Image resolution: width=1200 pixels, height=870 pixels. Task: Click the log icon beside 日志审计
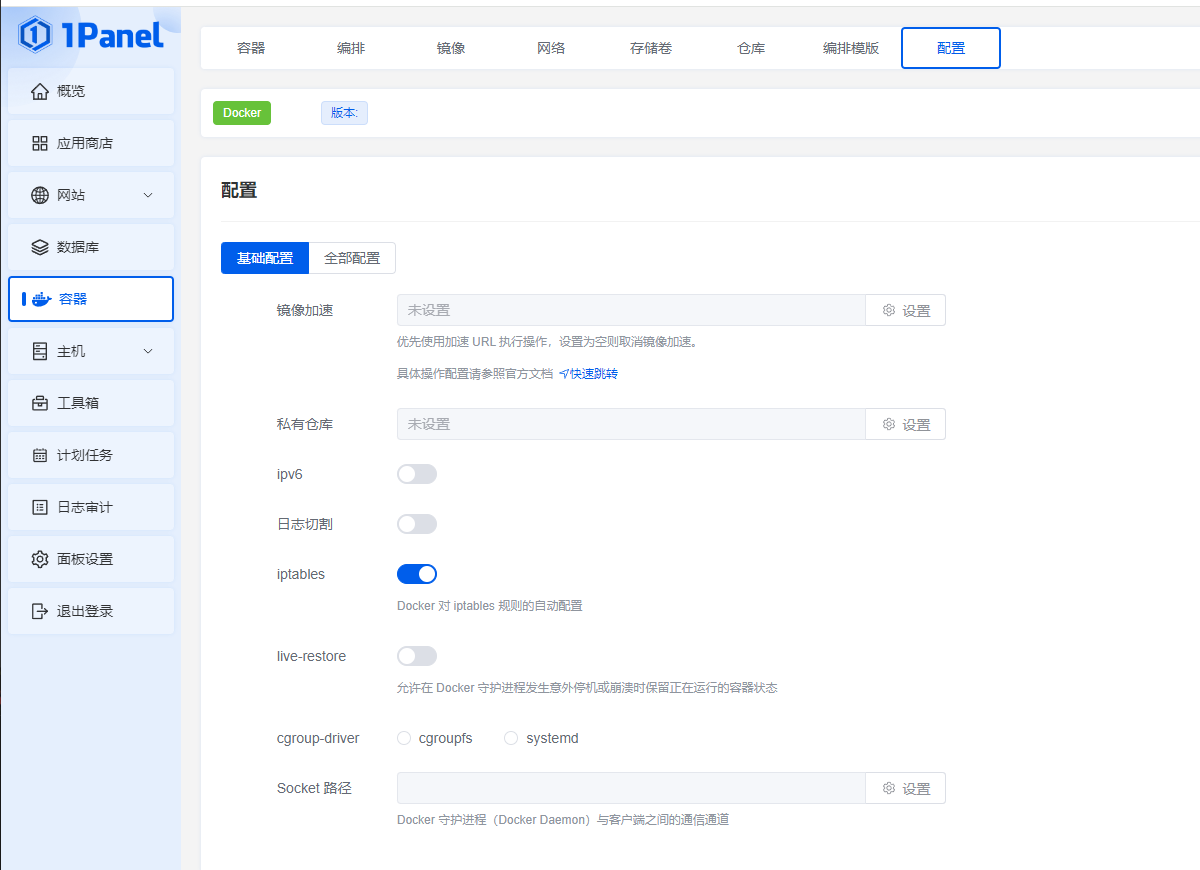pyautogui.click(x=40, y=507)
